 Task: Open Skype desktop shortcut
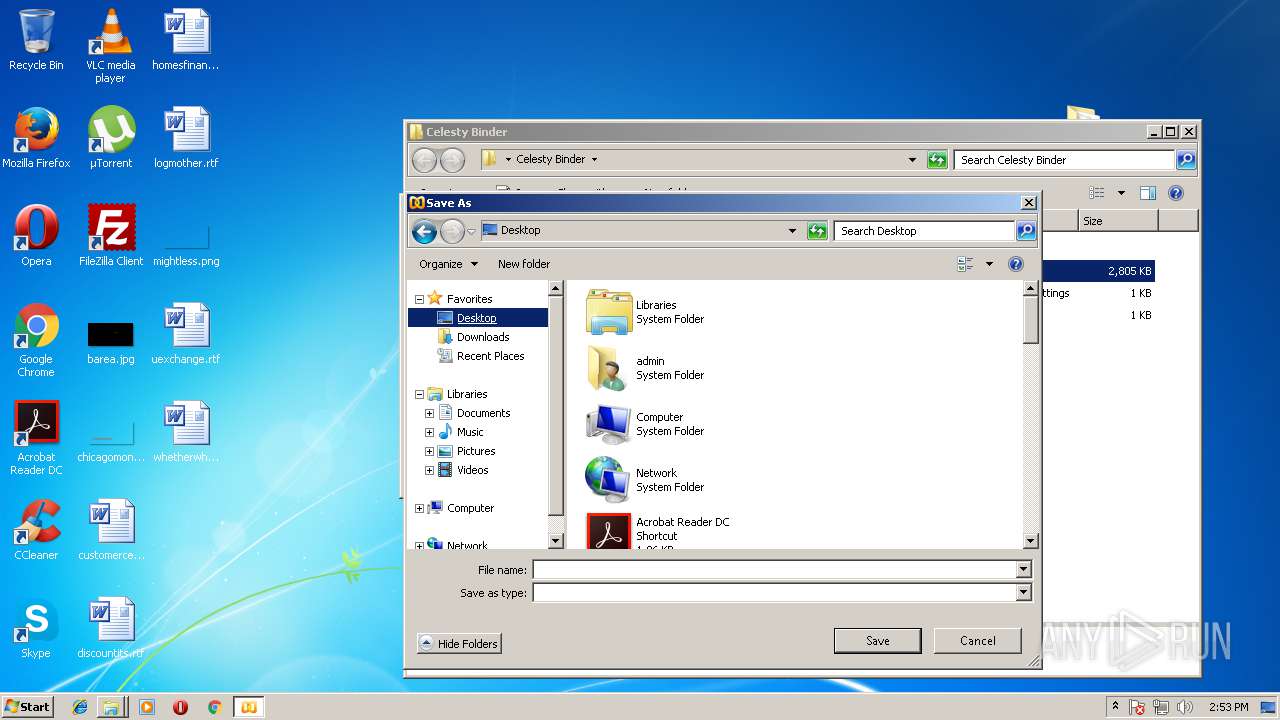36,628
